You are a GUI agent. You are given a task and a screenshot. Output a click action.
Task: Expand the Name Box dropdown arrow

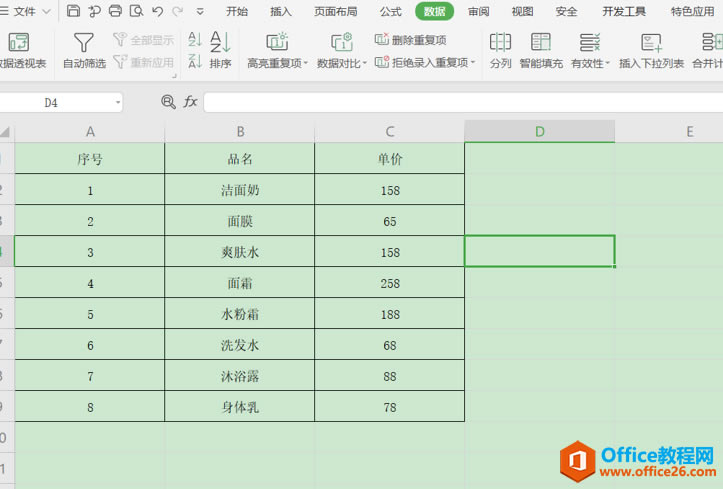pos(118,103)
